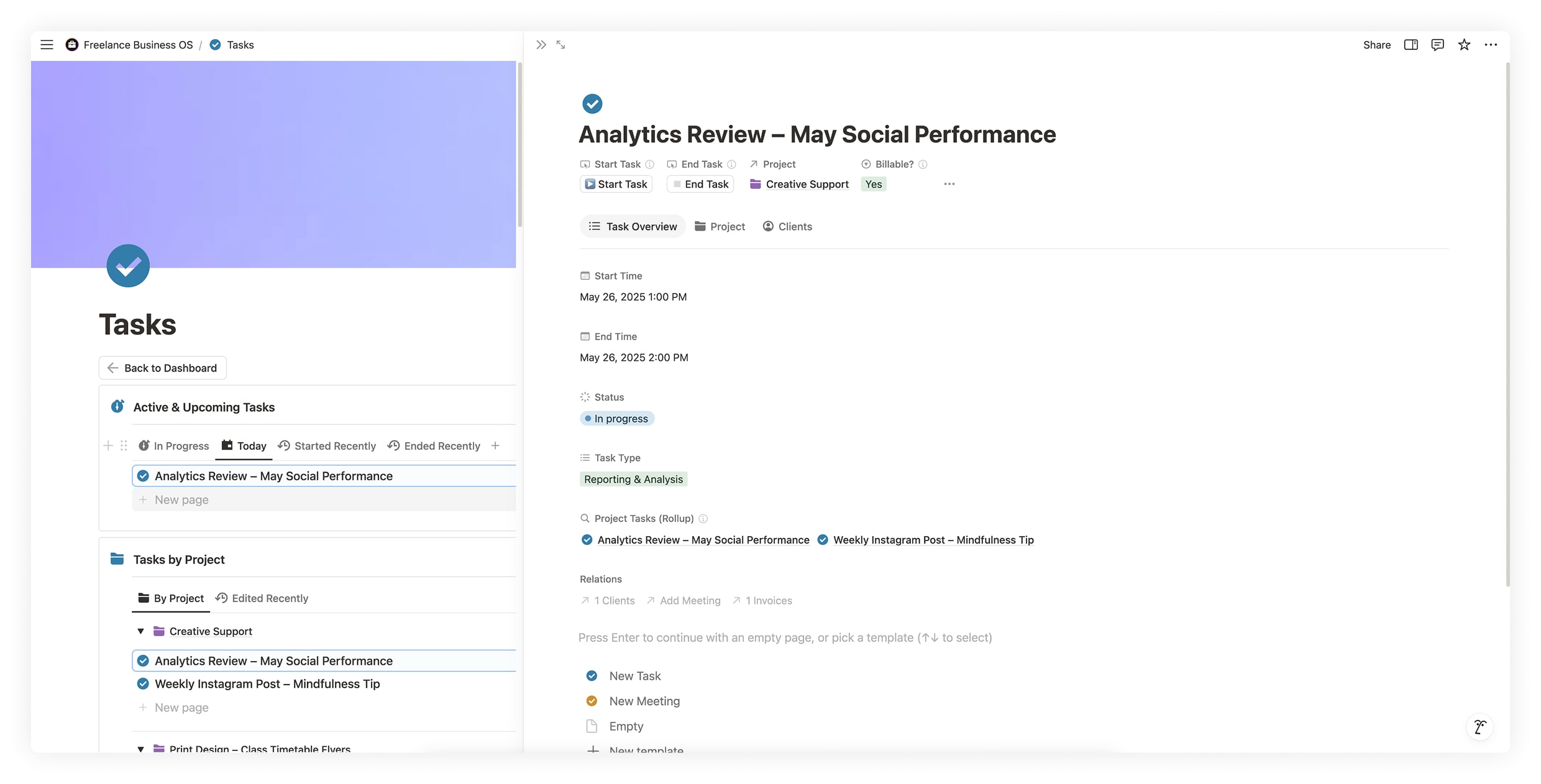The image size is (1541, 784).
Task: Click the Start Task property info icon
Action: pyautogui.click(x=649, y=164)
